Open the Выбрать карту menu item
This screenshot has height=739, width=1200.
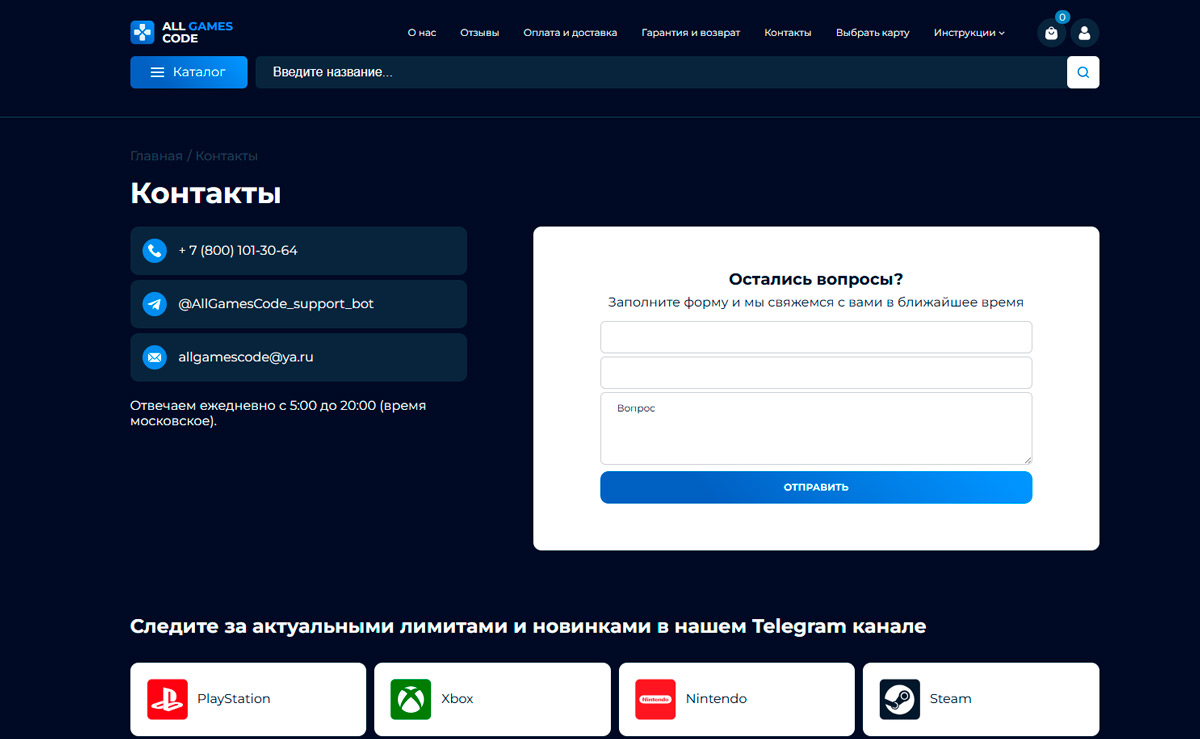pos(872,33)
